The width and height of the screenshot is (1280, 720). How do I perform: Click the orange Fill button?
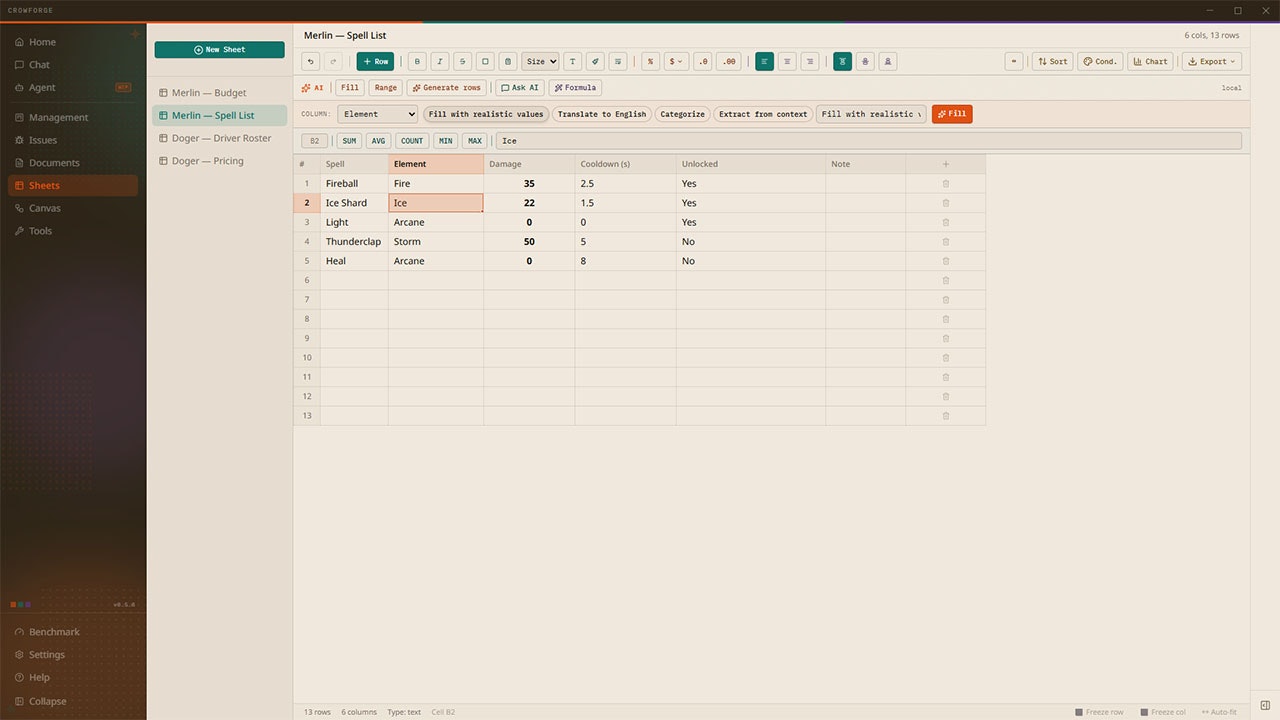tap(952, 114)
